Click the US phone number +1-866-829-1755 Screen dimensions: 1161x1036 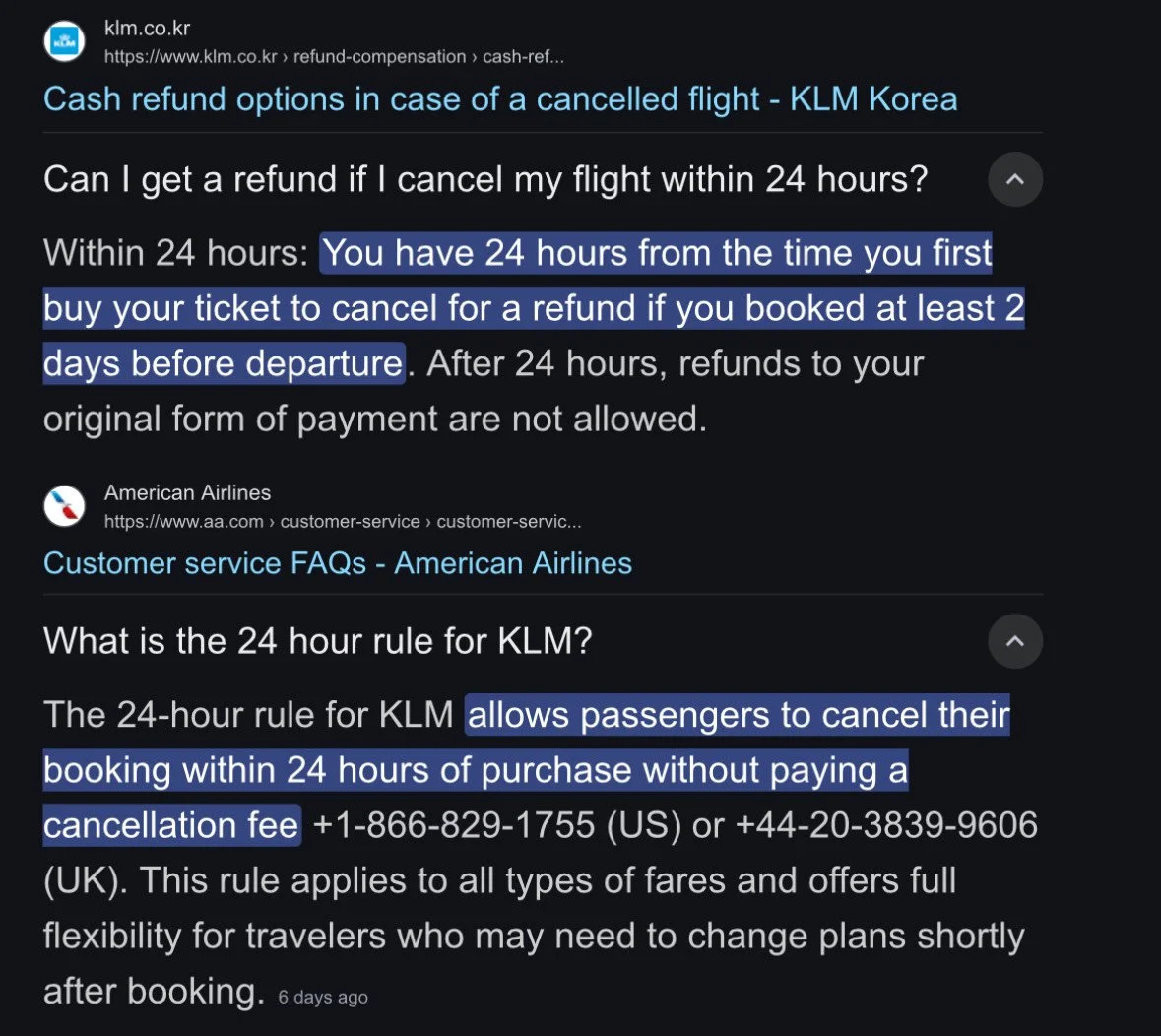point(454,825)
